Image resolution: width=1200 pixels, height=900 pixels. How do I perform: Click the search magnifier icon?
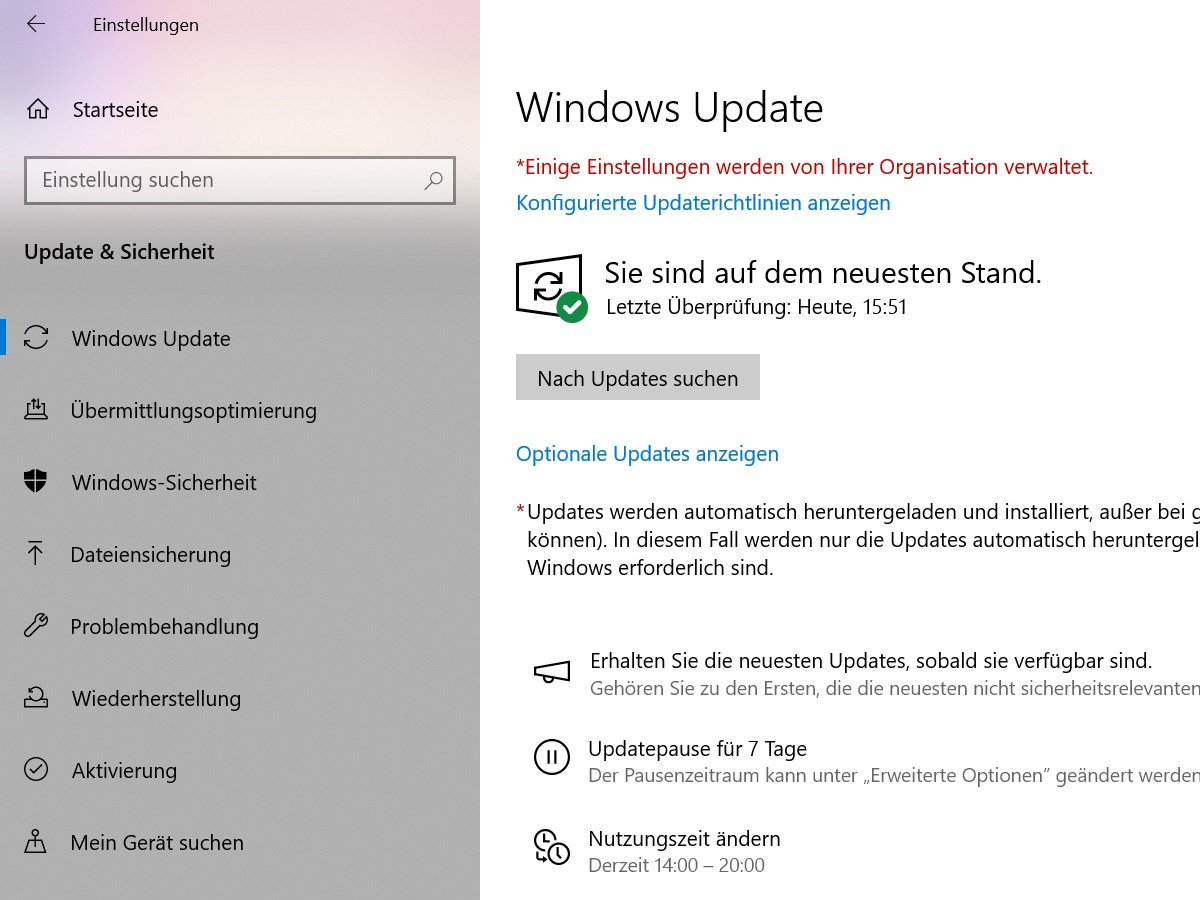[433, 181]
